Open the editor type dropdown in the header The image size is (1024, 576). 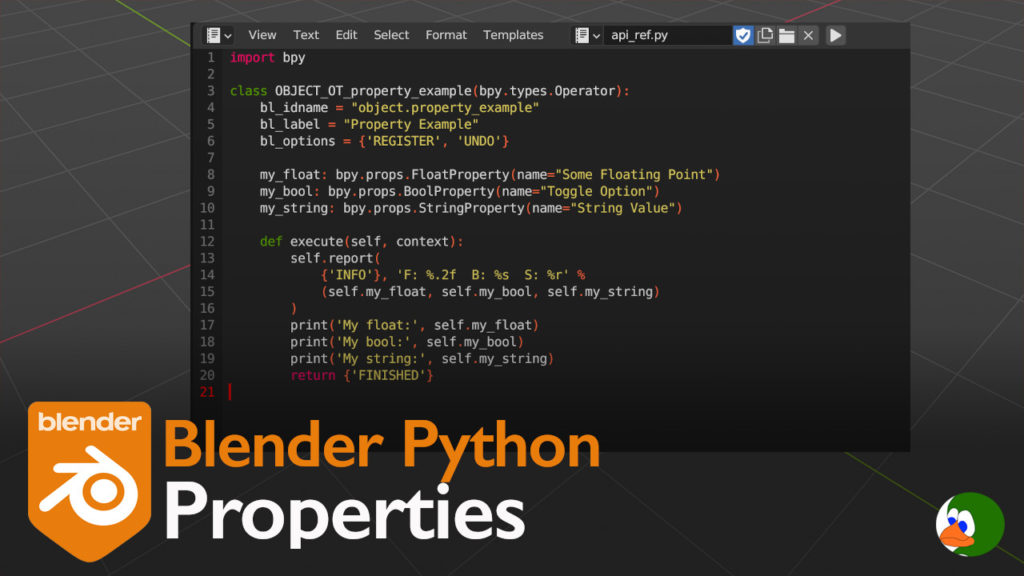218,35
